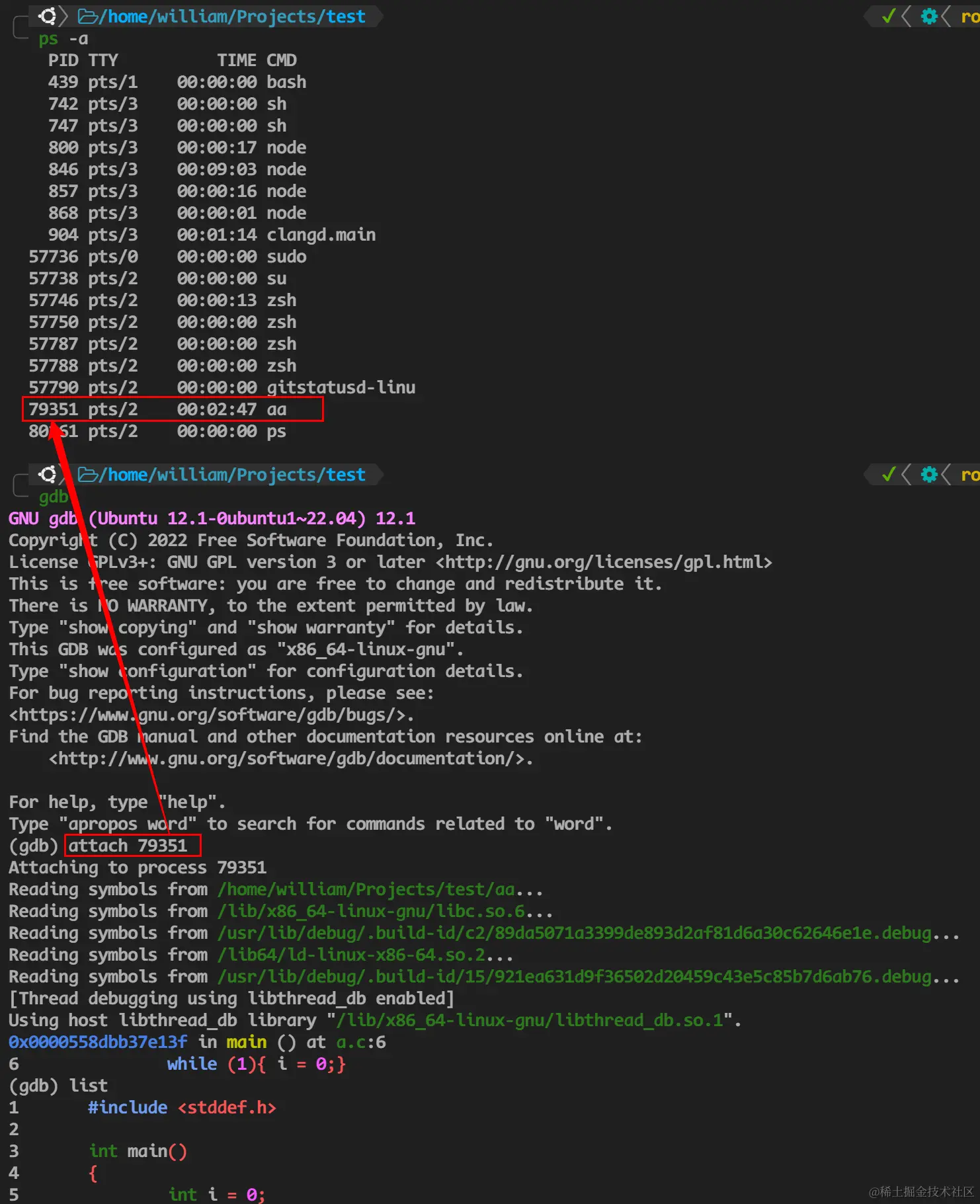
Task: Click the row for PID 57736 sudo
Action: 167,257
